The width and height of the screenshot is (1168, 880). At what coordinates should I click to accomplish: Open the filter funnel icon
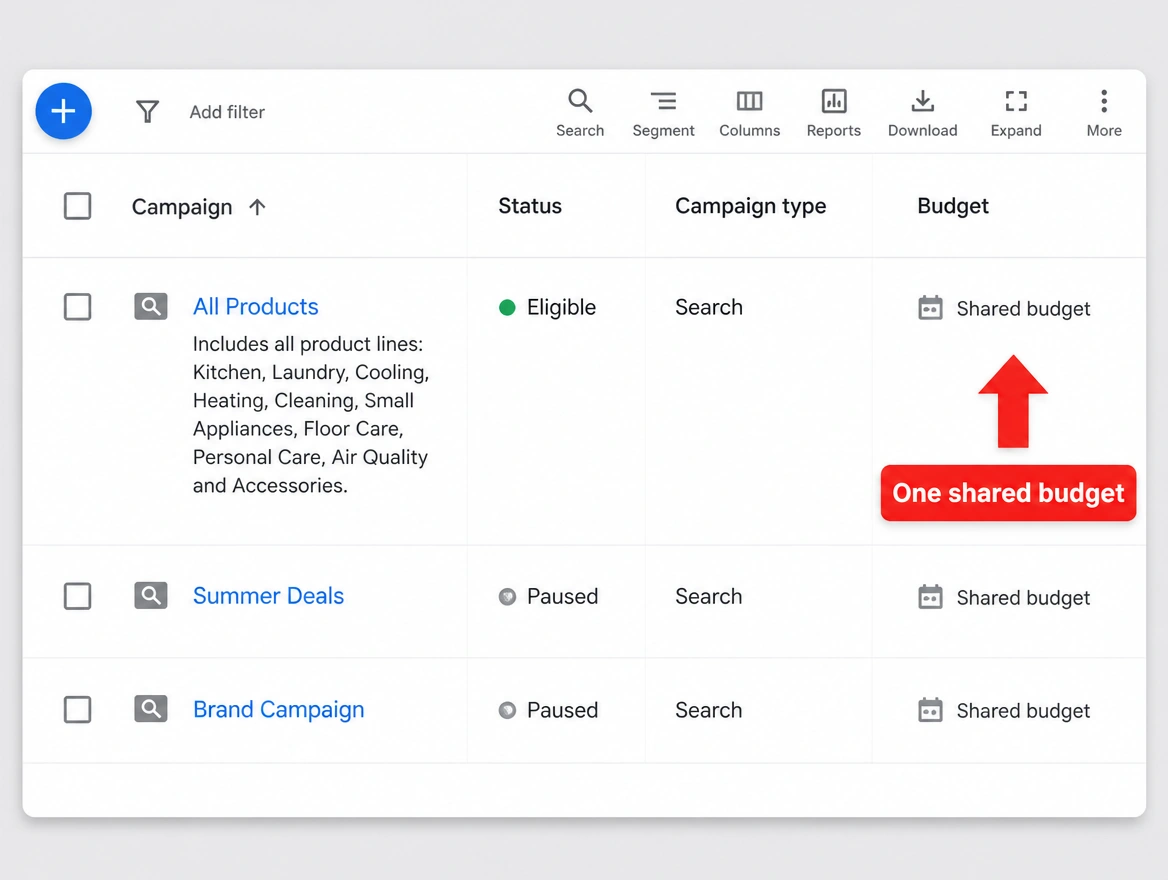(147, 112)
